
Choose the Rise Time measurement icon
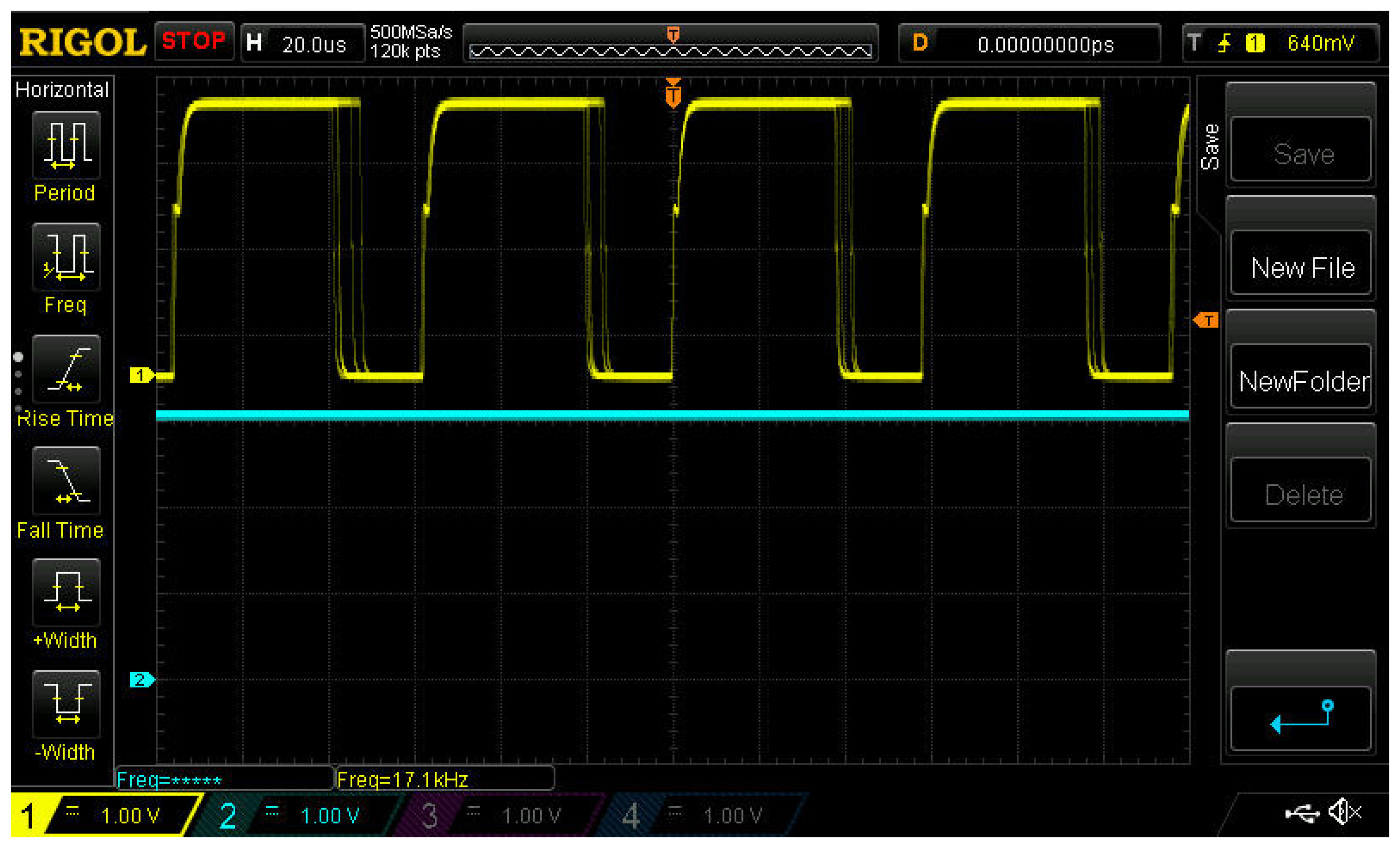[67, 369]
